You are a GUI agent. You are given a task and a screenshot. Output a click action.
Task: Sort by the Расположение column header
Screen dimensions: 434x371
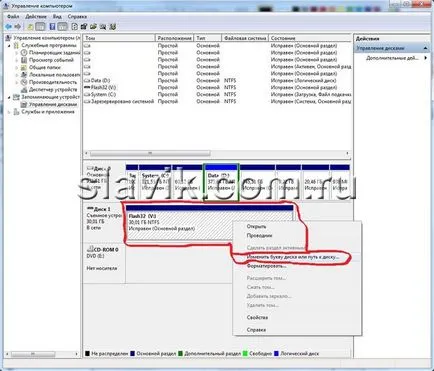[x=175, y=38]
